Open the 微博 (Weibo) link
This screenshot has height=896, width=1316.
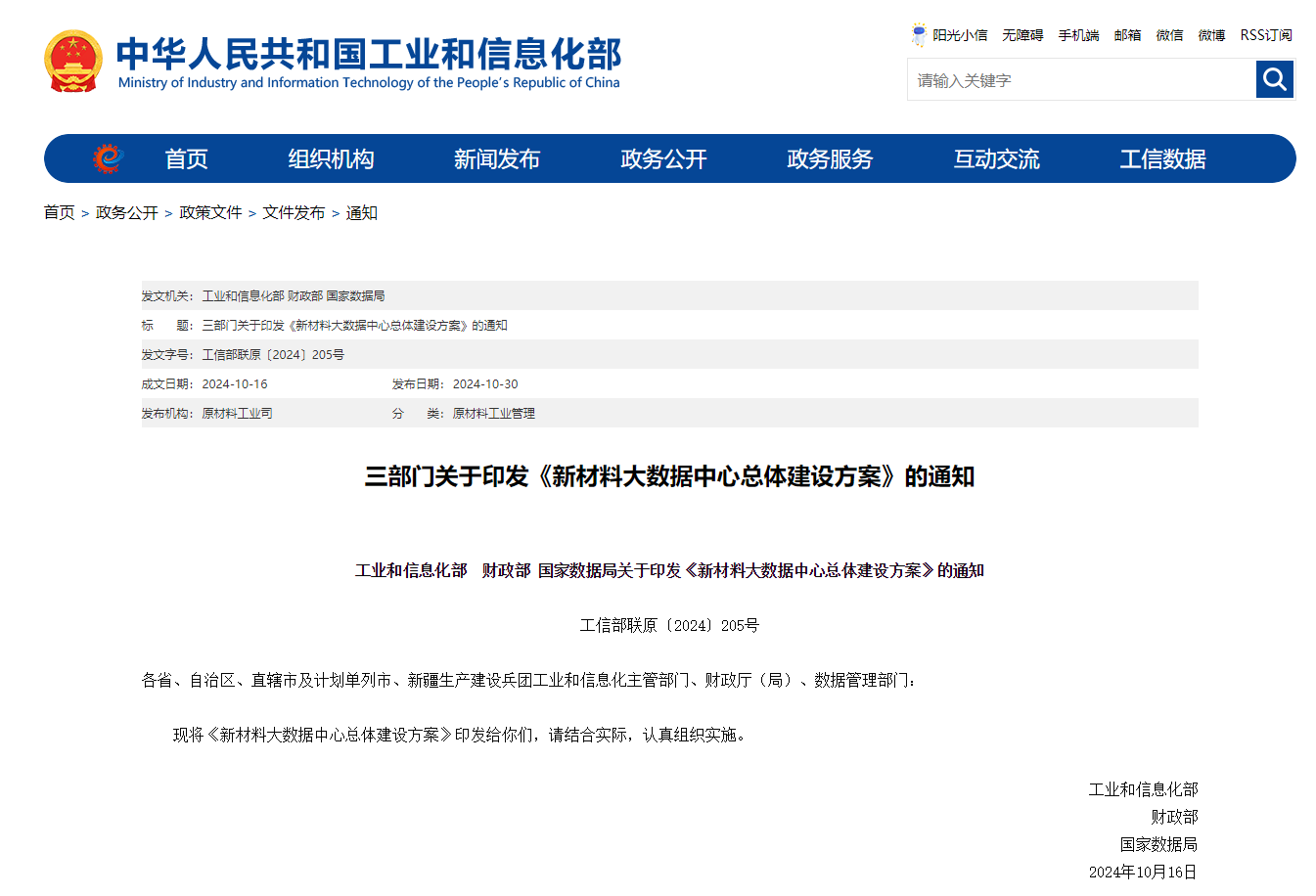[x=1211, y=35]
